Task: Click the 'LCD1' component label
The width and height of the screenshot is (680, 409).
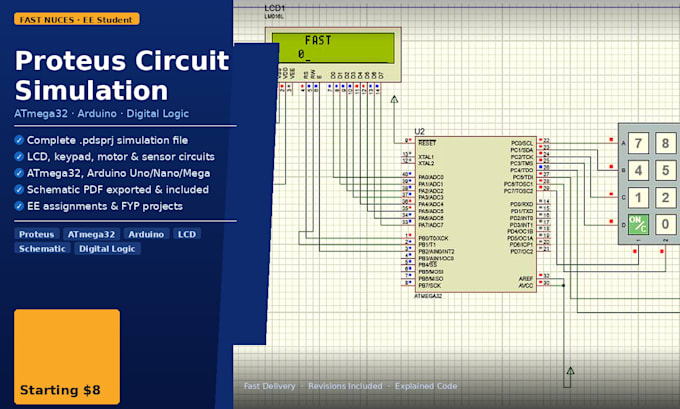Action: click(275, 8)
